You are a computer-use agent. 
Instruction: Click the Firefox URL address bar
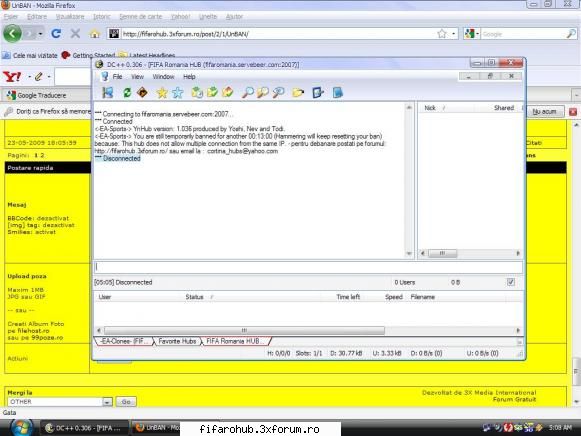(278, 34)
